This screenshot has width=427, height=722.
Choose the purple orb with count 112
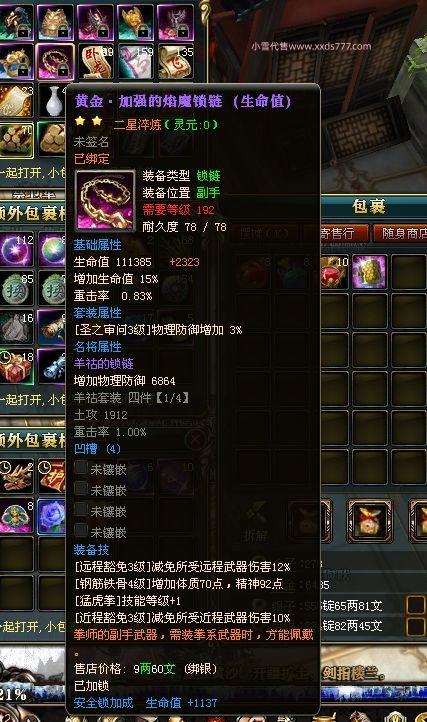pyautogui.click(x=17, y=249)
